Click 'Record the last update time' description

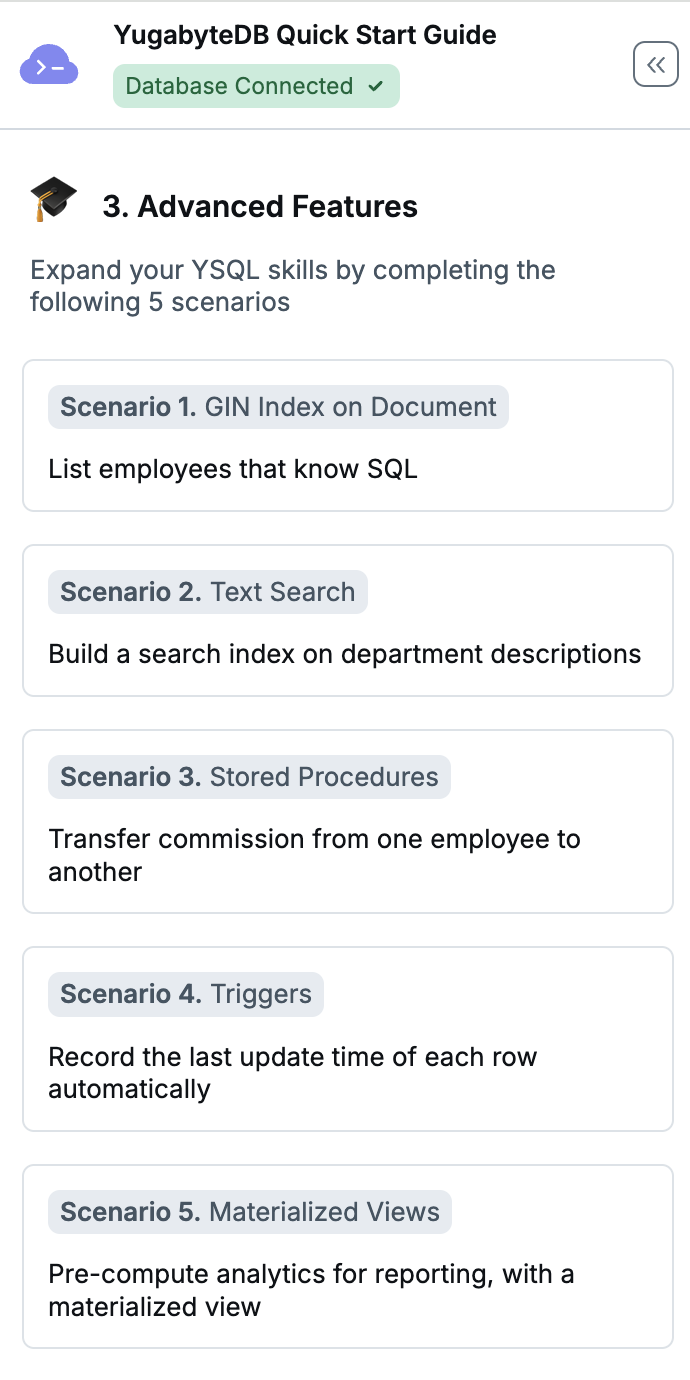click(293, 1072)
